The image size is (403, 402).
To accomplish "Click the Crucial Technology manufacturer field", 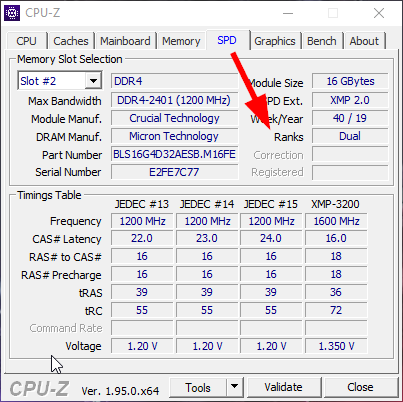I will tap(174, 118).
